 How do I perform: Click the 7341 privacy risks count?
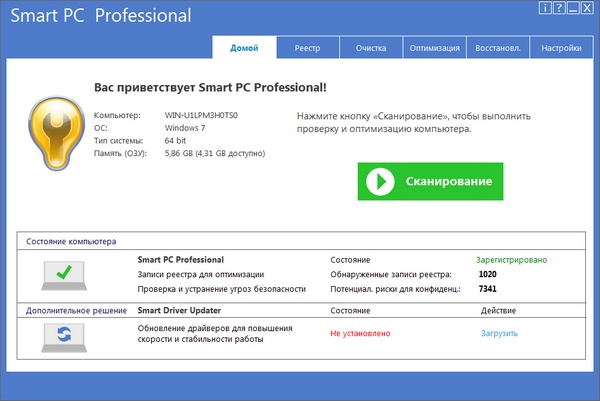487,289
